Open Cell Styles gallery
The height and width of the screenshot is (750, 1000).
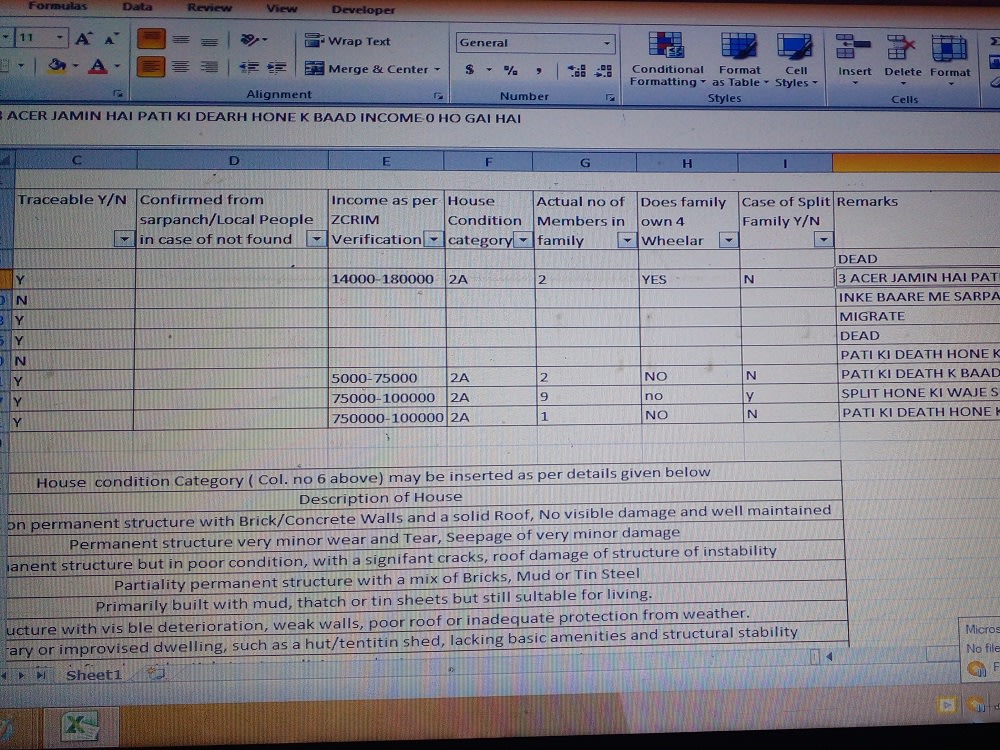click(x=795, y=61)
